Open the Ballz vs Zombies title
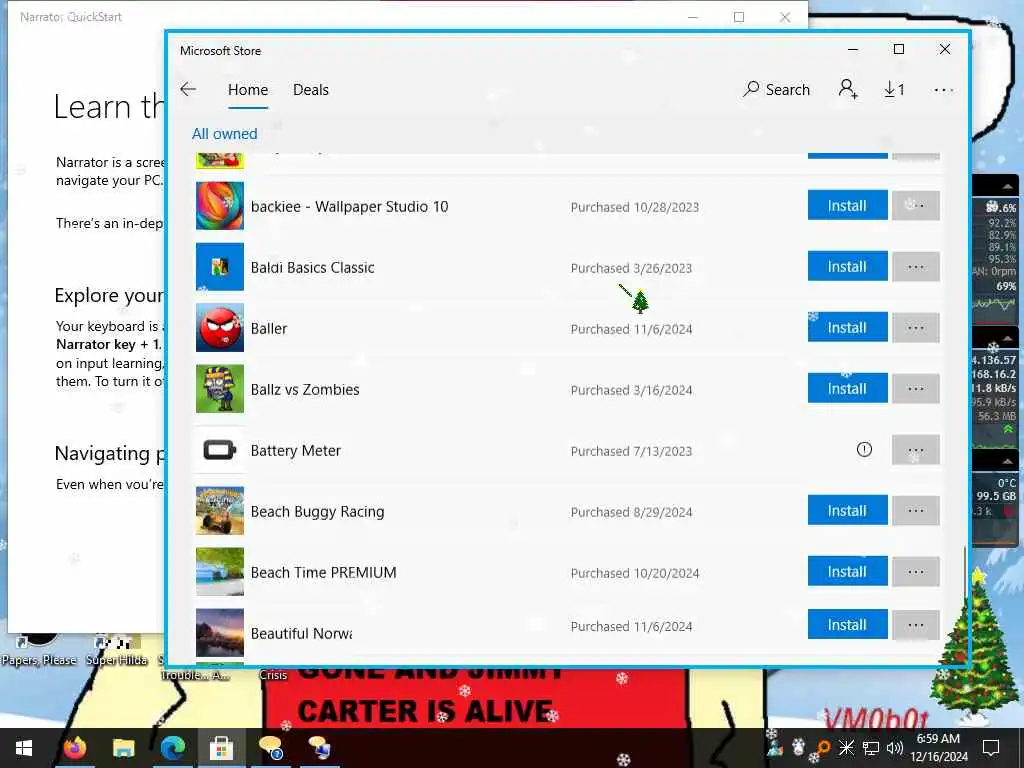 point(305,389)
